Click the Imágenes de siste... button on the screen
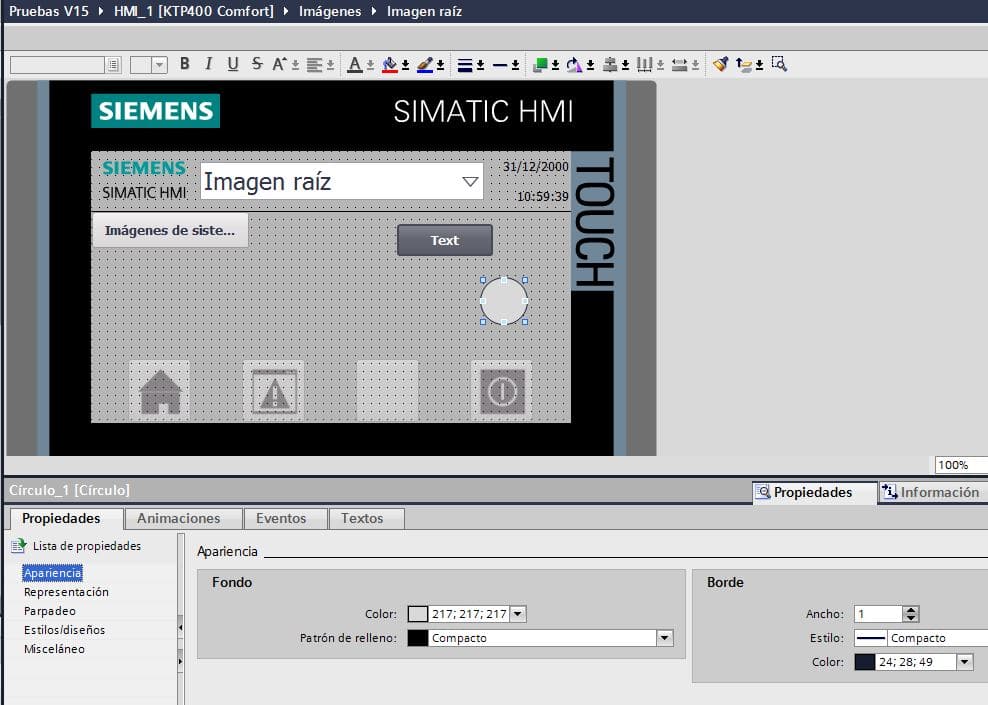Screen dimensions: 988x705 tap(170, 229)
